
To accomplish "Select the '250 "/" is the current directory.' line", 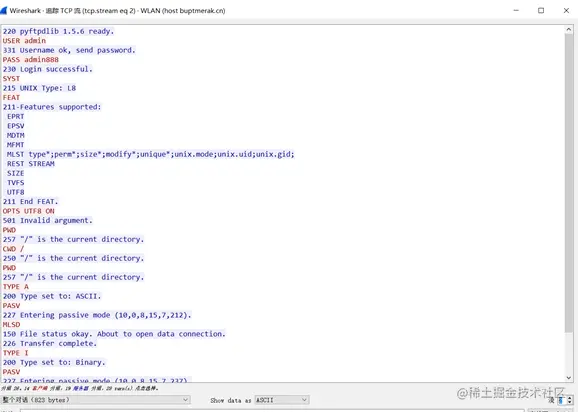I will pos(73,258).
